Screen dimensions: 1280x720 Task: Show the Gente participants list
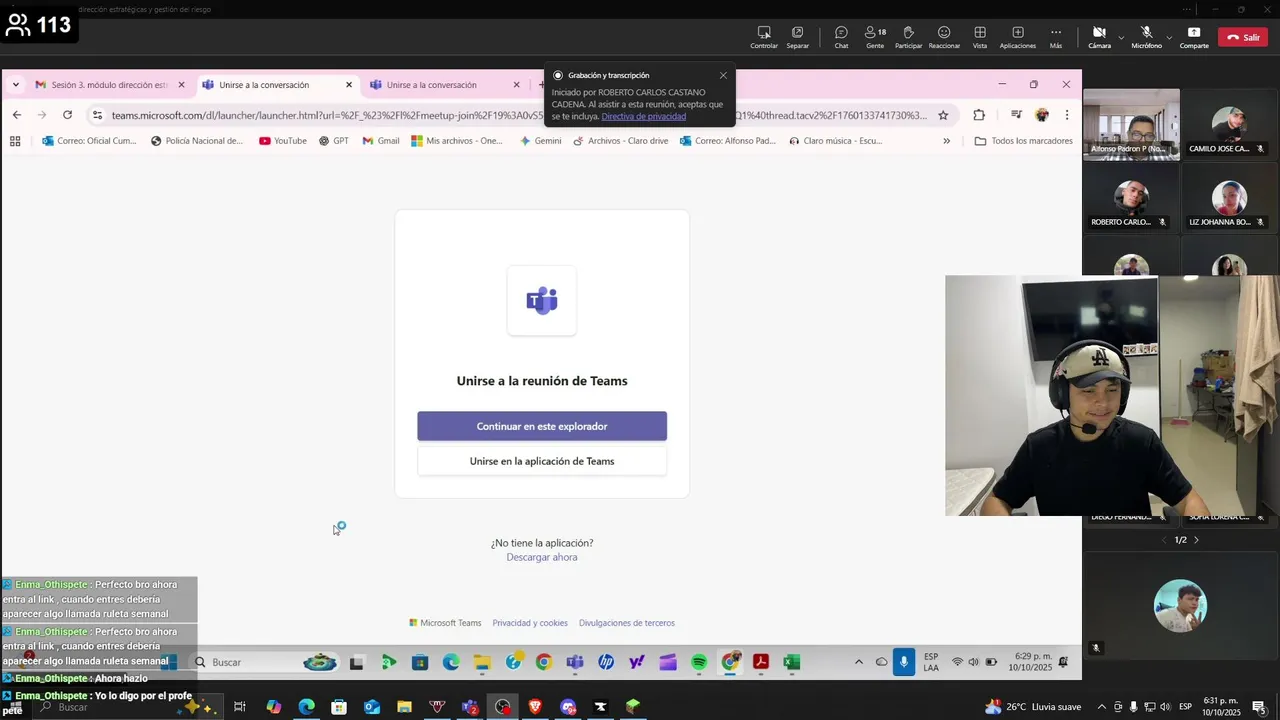click(875, 37)
